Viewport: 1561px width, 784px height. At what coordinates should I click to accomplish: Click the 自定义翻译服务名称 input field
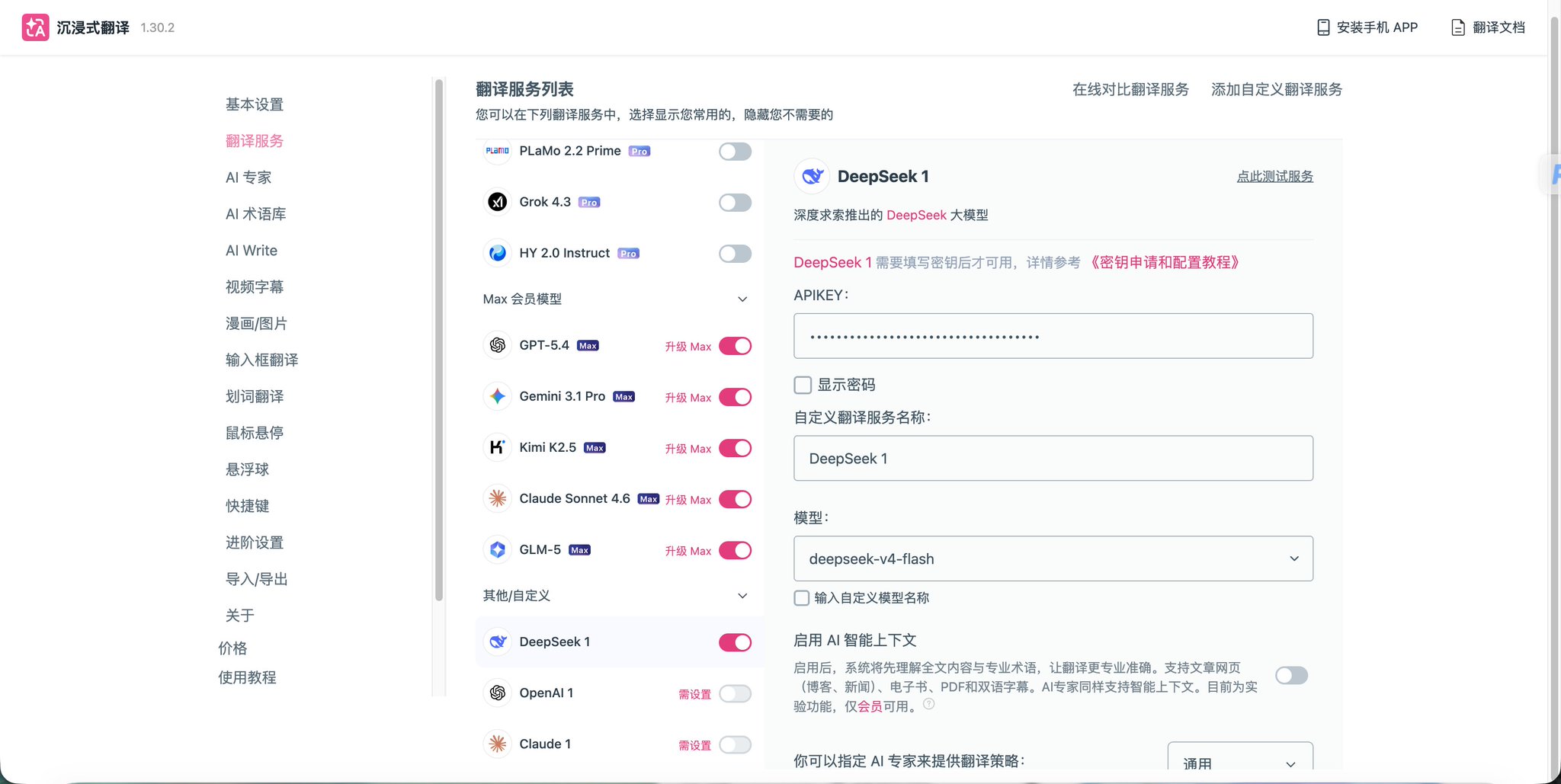click(1053, 458)
